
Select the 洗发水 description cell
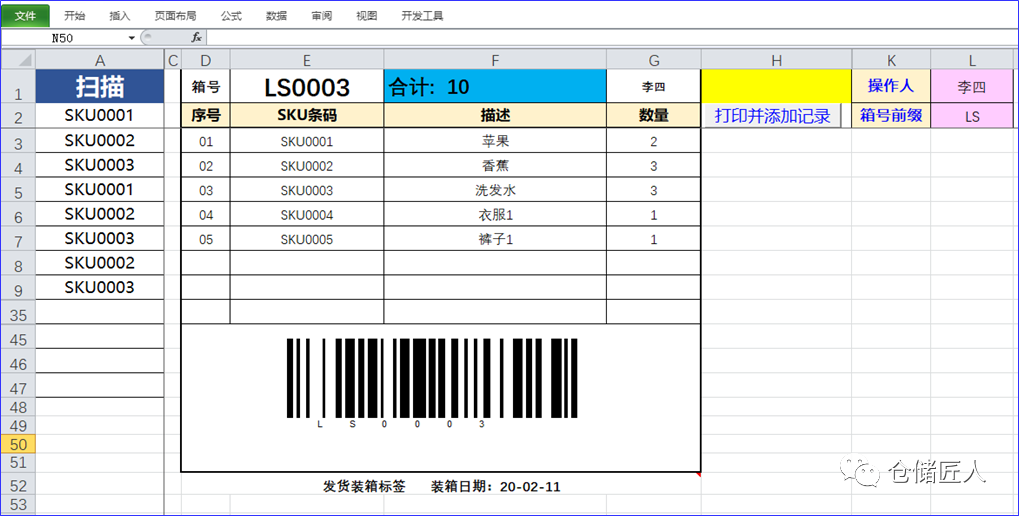tap(495, 190)
